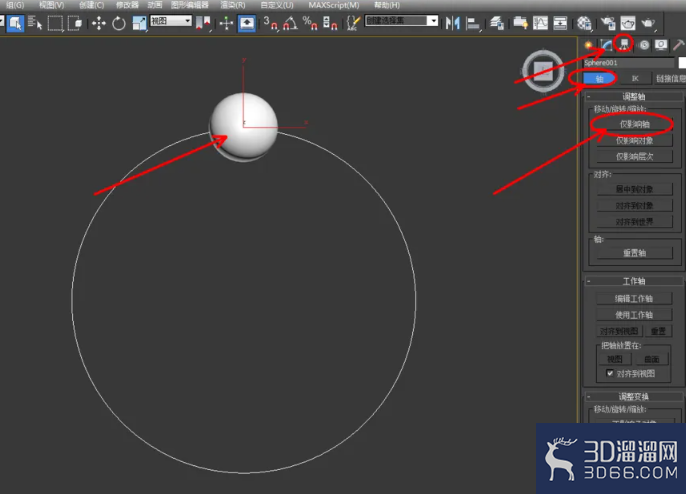This screenshot has width=686, height=494.
Task: Open the 自定义(U) menu
Action: point(277,5)
